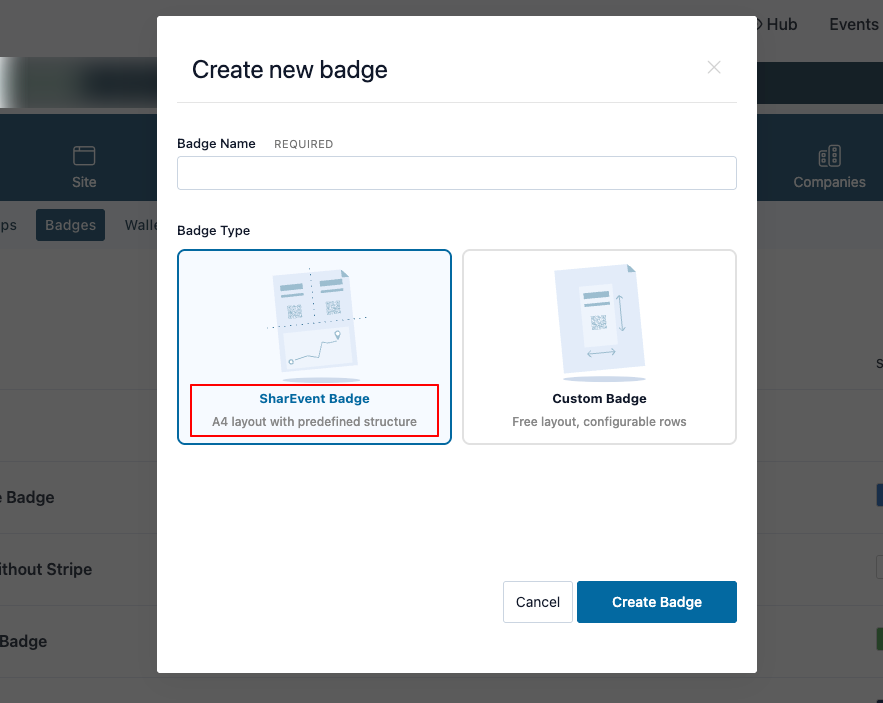
Task: Click the Companies label in navigation
Action: pyautogui.click(x=829, y=182)
